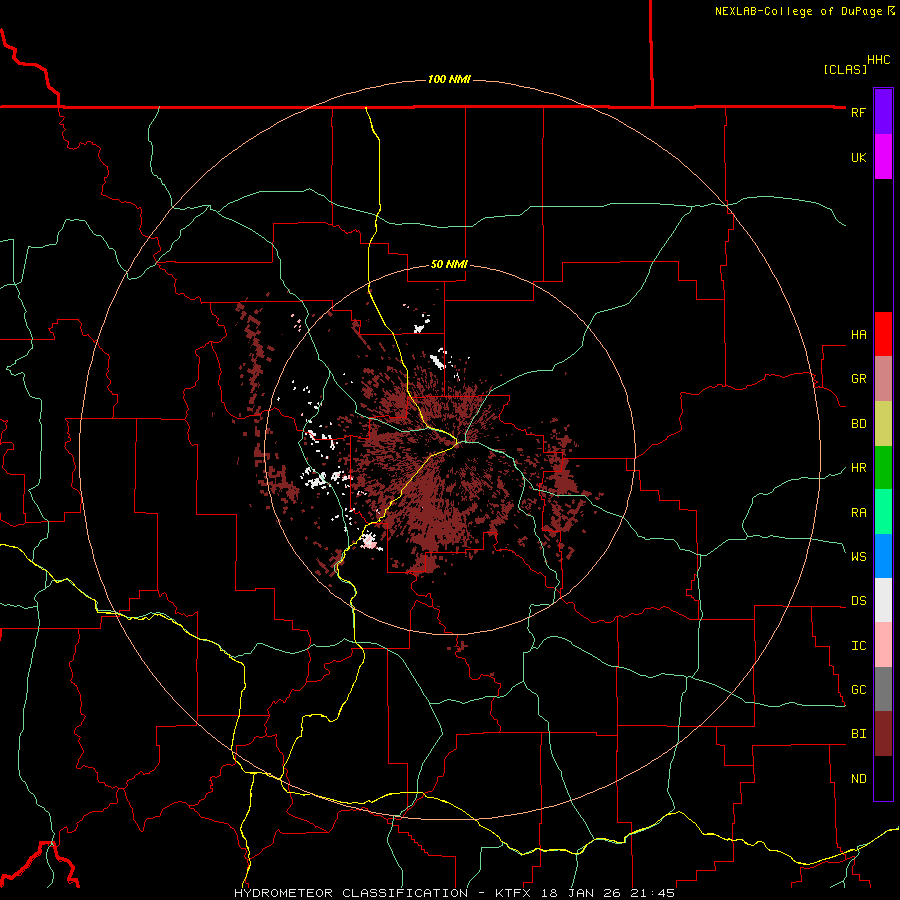Click the HA red legend swatch
900x900 pixels.
883,334
